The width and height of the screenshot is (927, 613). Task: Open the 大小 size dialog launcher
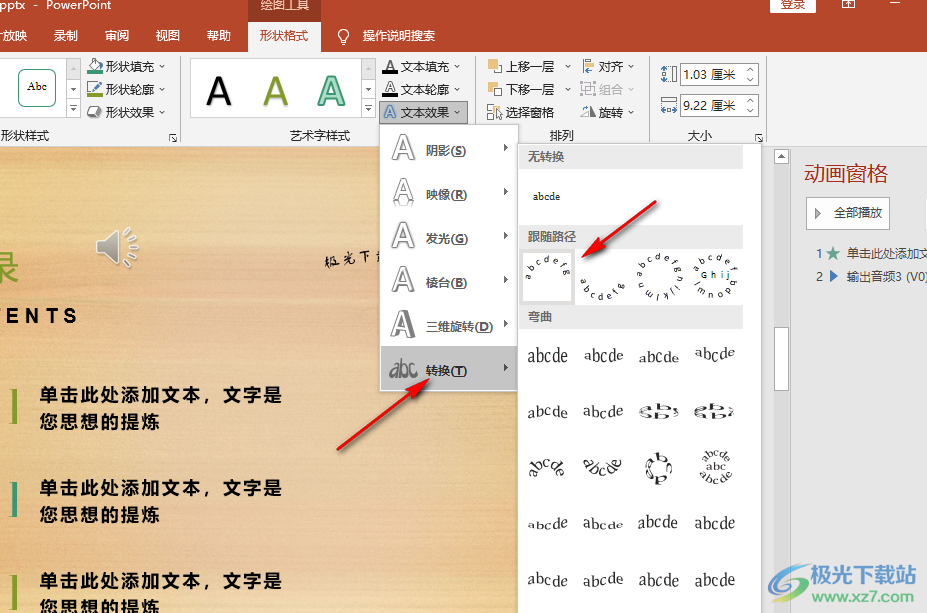759,138
